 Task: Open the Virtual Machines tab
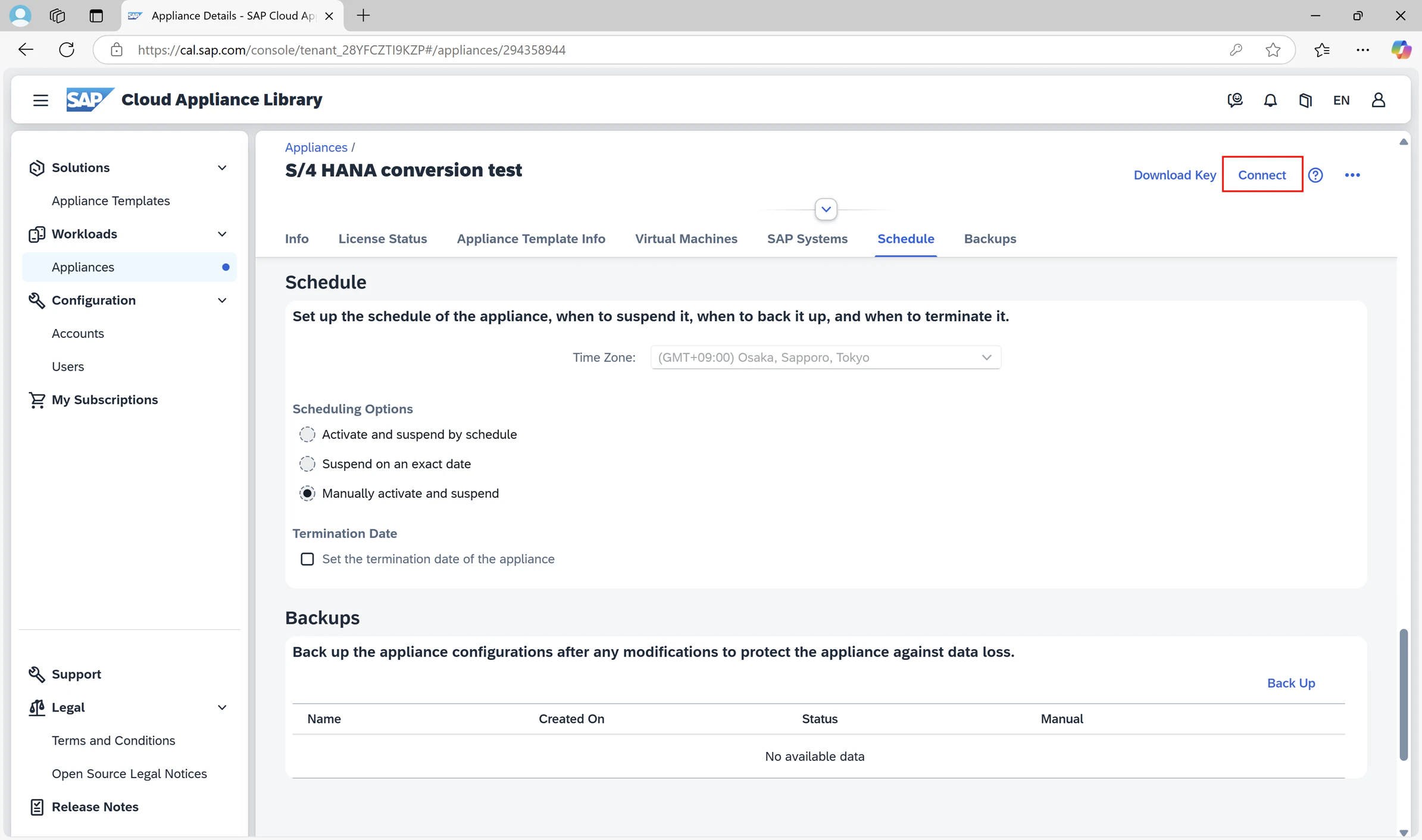(x=686, y=239)
